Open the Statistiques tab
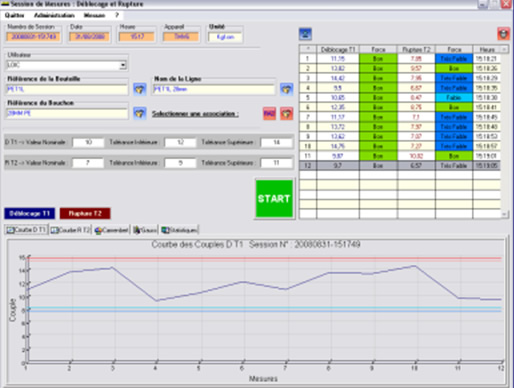The width and height of the screenshot is (514, 388). [179, 230]
